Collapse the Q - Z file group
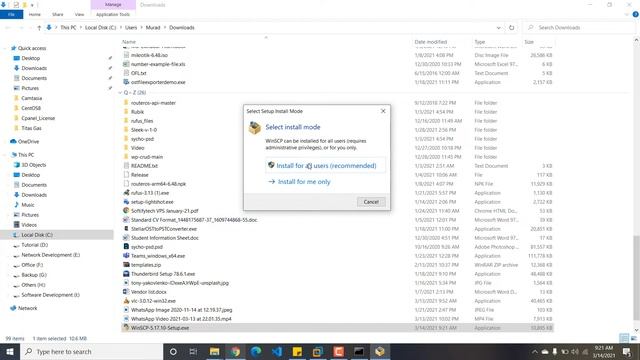The image size is (640, 360). tap(120, 93)
